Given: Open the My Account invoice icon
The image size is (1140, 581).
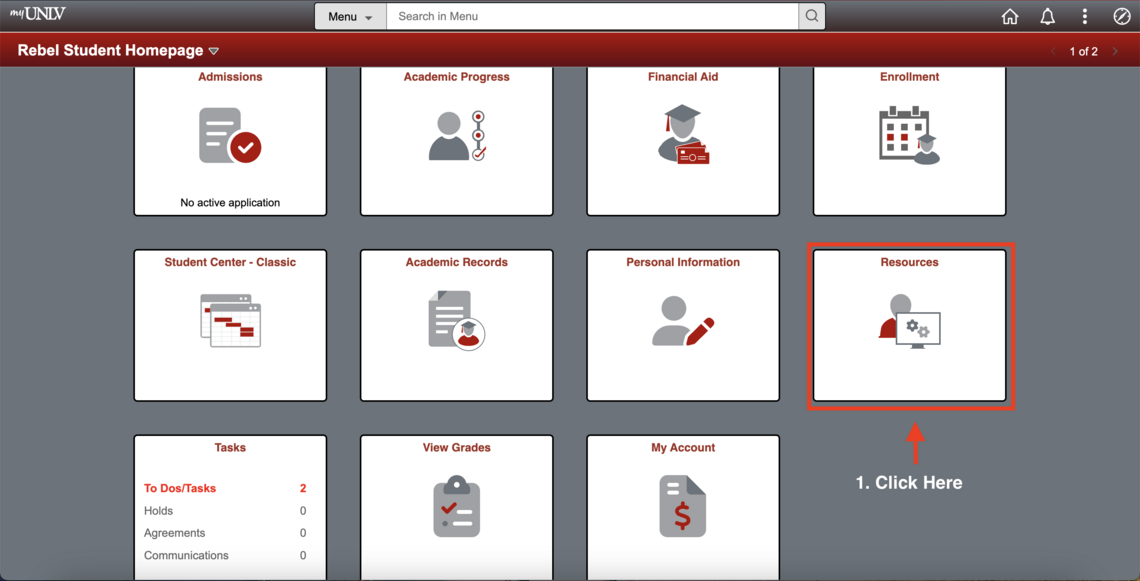Looking at the screenshot, I should [683, 506].
